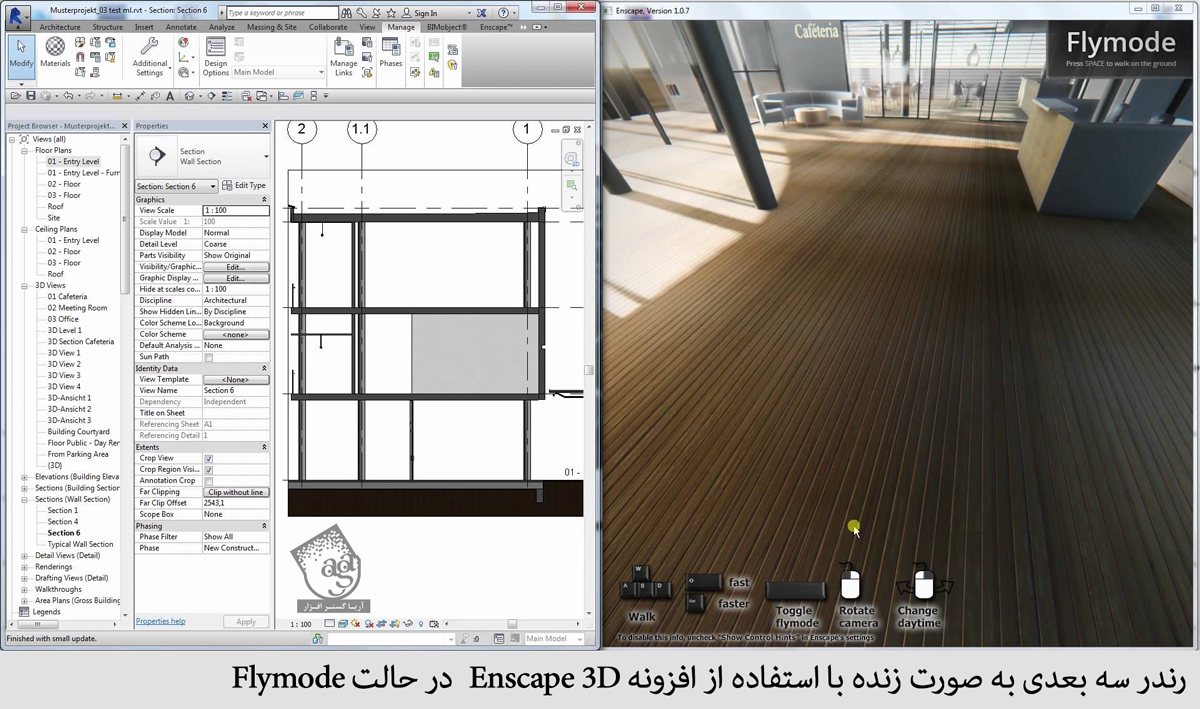Open the Properties help link

tap(160, 621)
